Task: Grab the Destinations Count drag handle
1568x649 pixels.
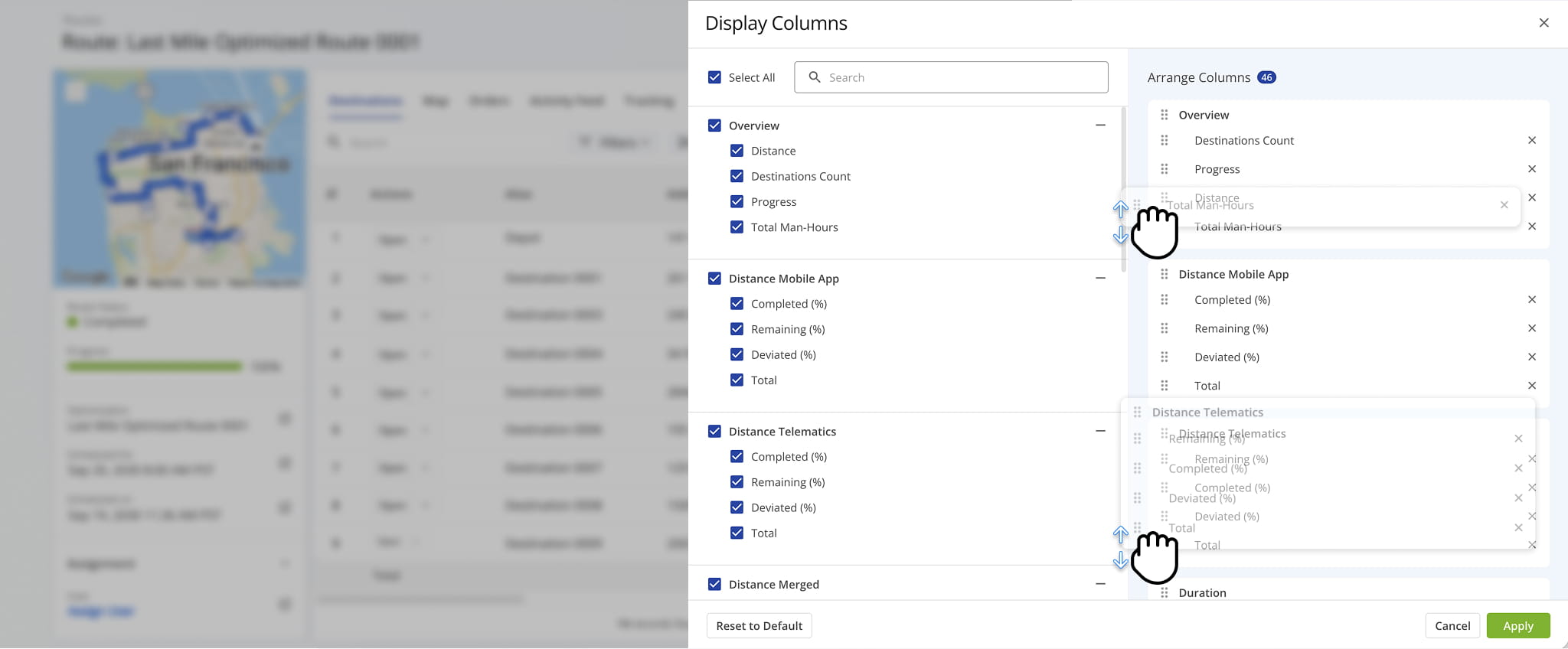Action: coord(1164,140)
